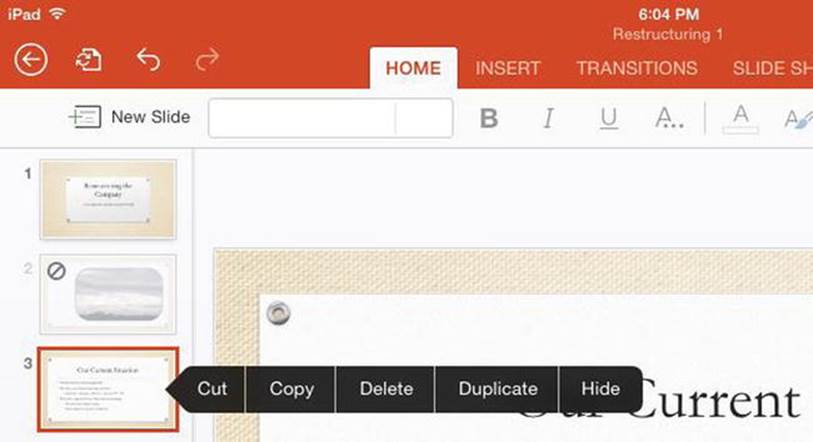Open more text formatting options (A...)
This screenshot has width=813, height=442.
669,118
